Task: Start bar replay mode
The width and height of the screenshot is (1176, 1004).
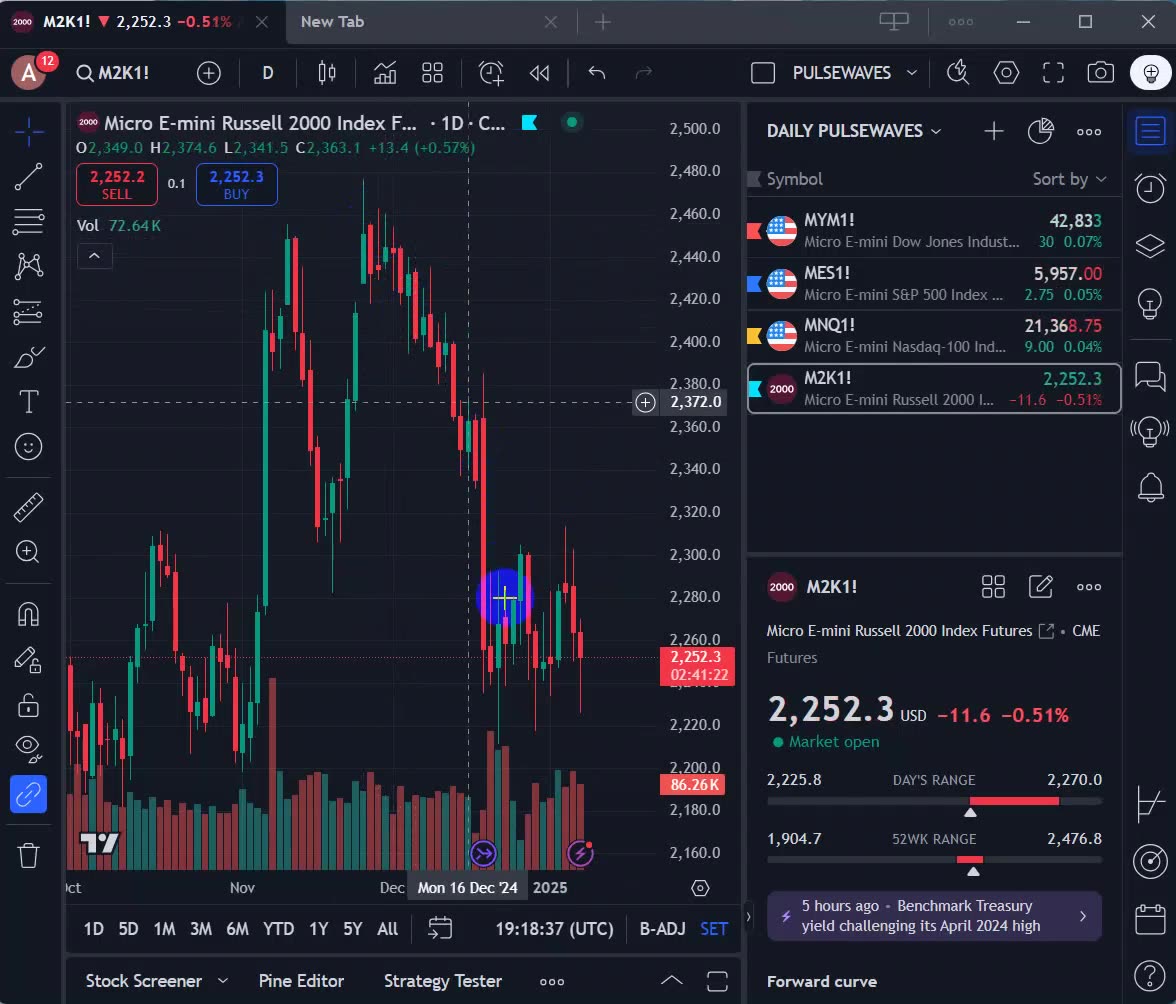Action: (x=539, y=73)
